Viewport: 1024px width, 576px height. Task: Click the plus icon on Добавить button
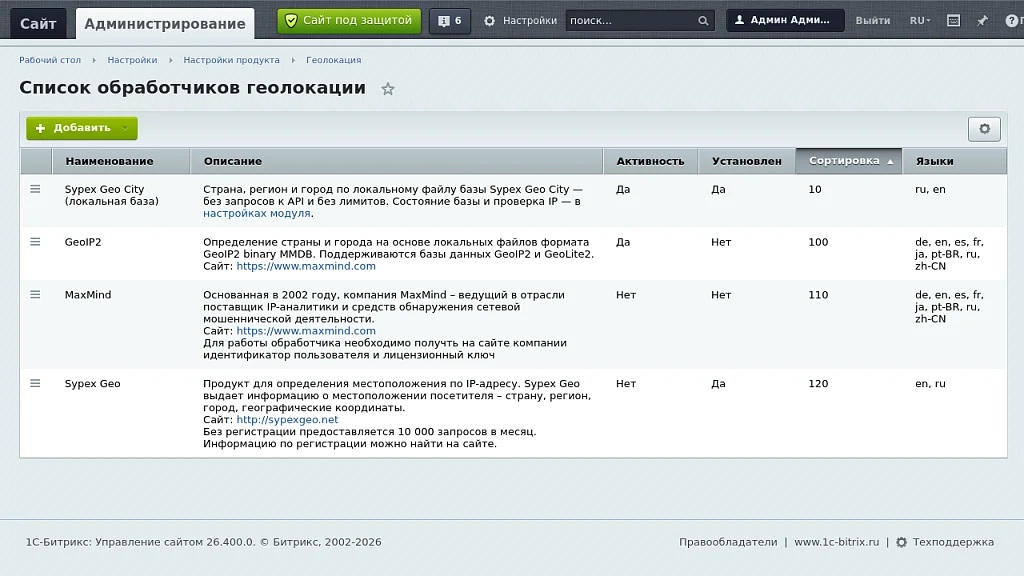40,128
